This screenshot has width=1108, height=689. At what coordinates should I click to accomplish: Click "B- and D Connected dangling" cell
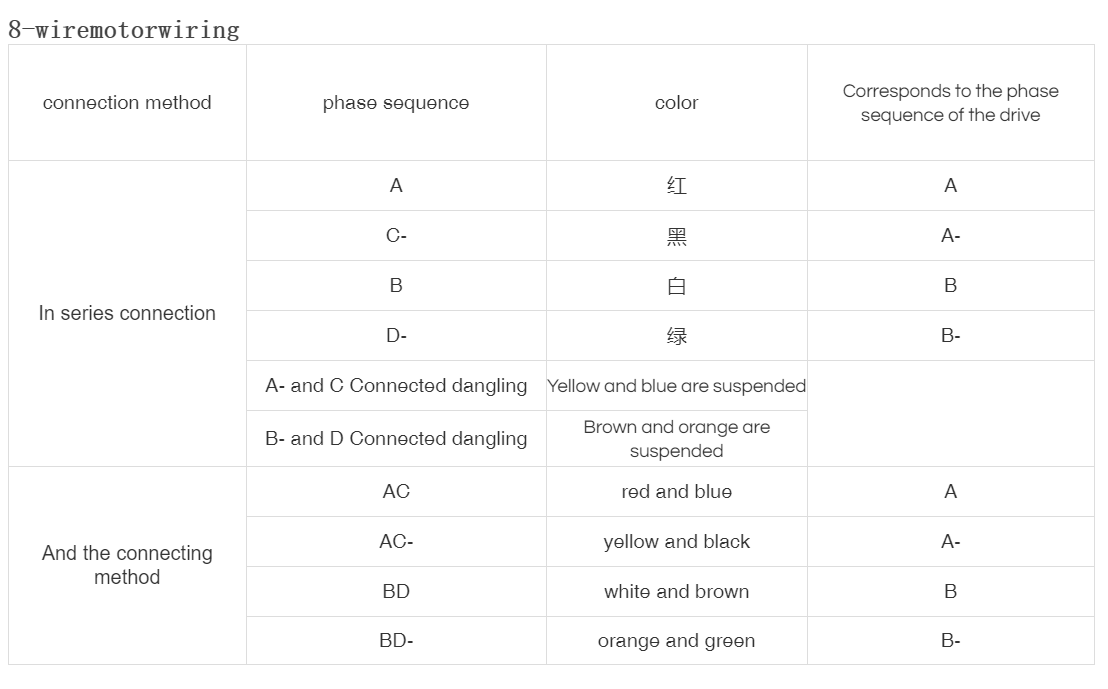pyautogui.click(x=396, y=438)
